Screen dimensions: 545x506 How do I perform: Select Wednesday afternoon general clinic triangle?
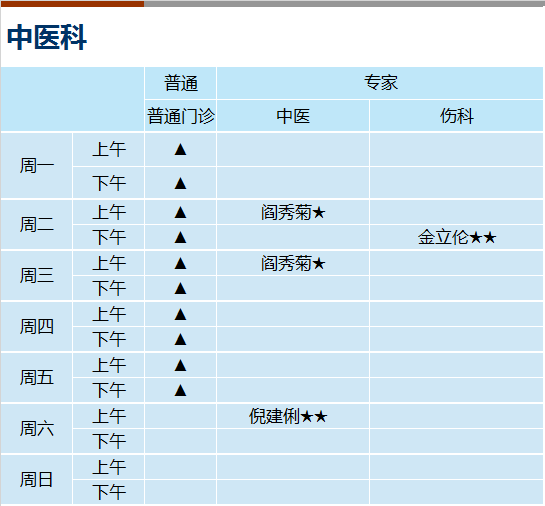[180, 288]
